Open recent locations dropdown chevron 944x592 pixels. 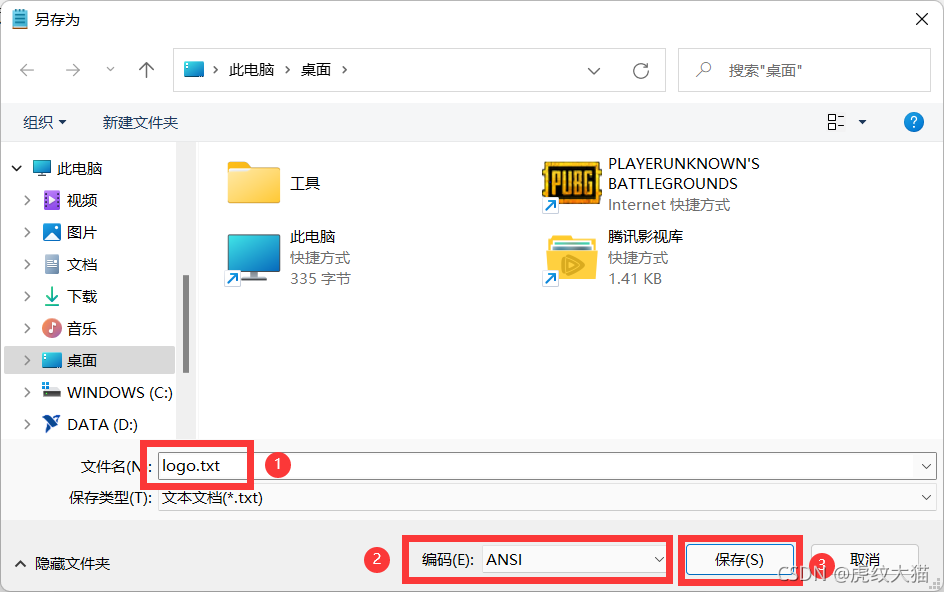tap(110, 69)
